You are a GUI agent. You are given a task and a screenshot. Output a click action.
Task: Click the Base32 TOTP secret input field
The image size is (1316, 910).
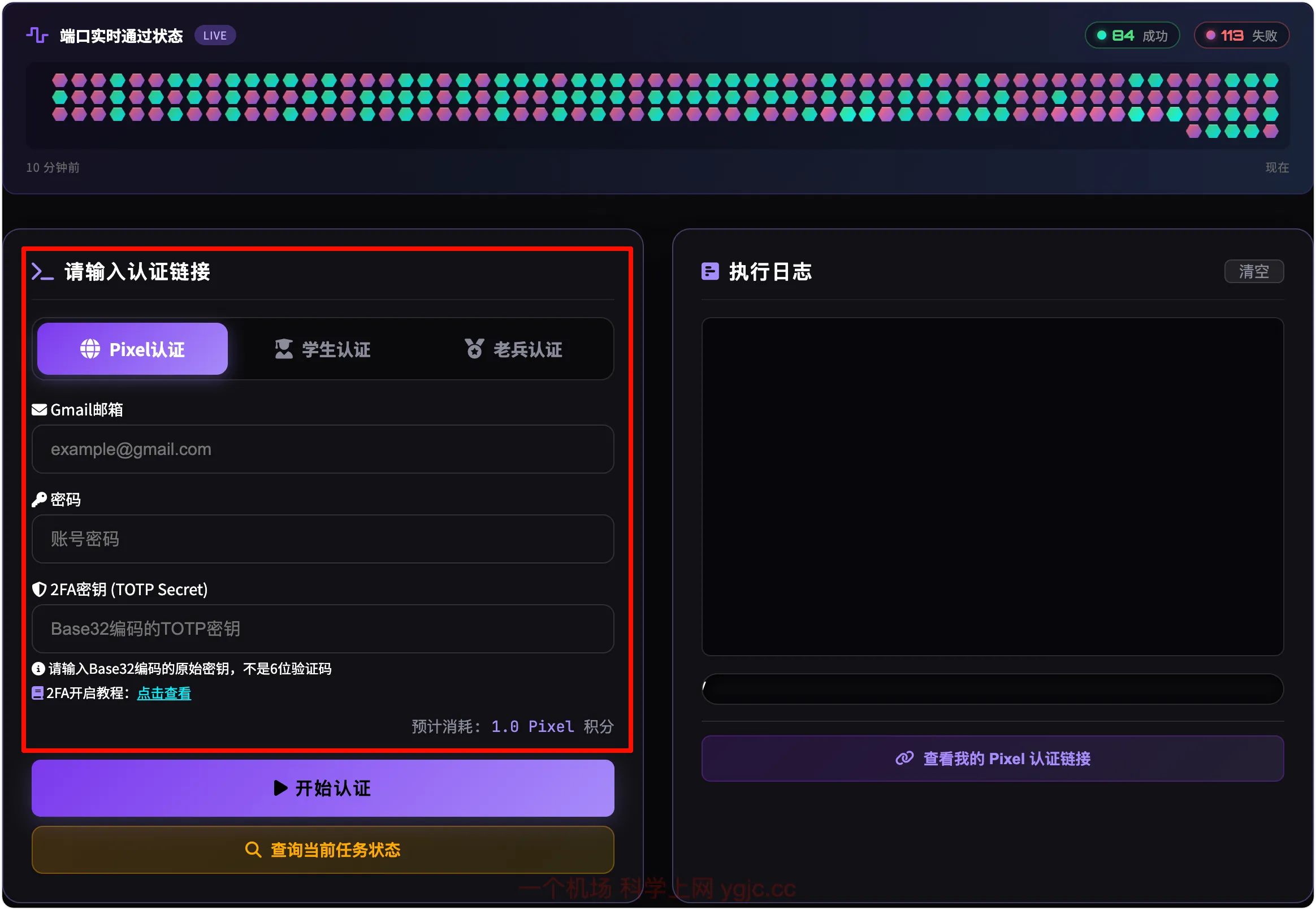tap(323, 629)
